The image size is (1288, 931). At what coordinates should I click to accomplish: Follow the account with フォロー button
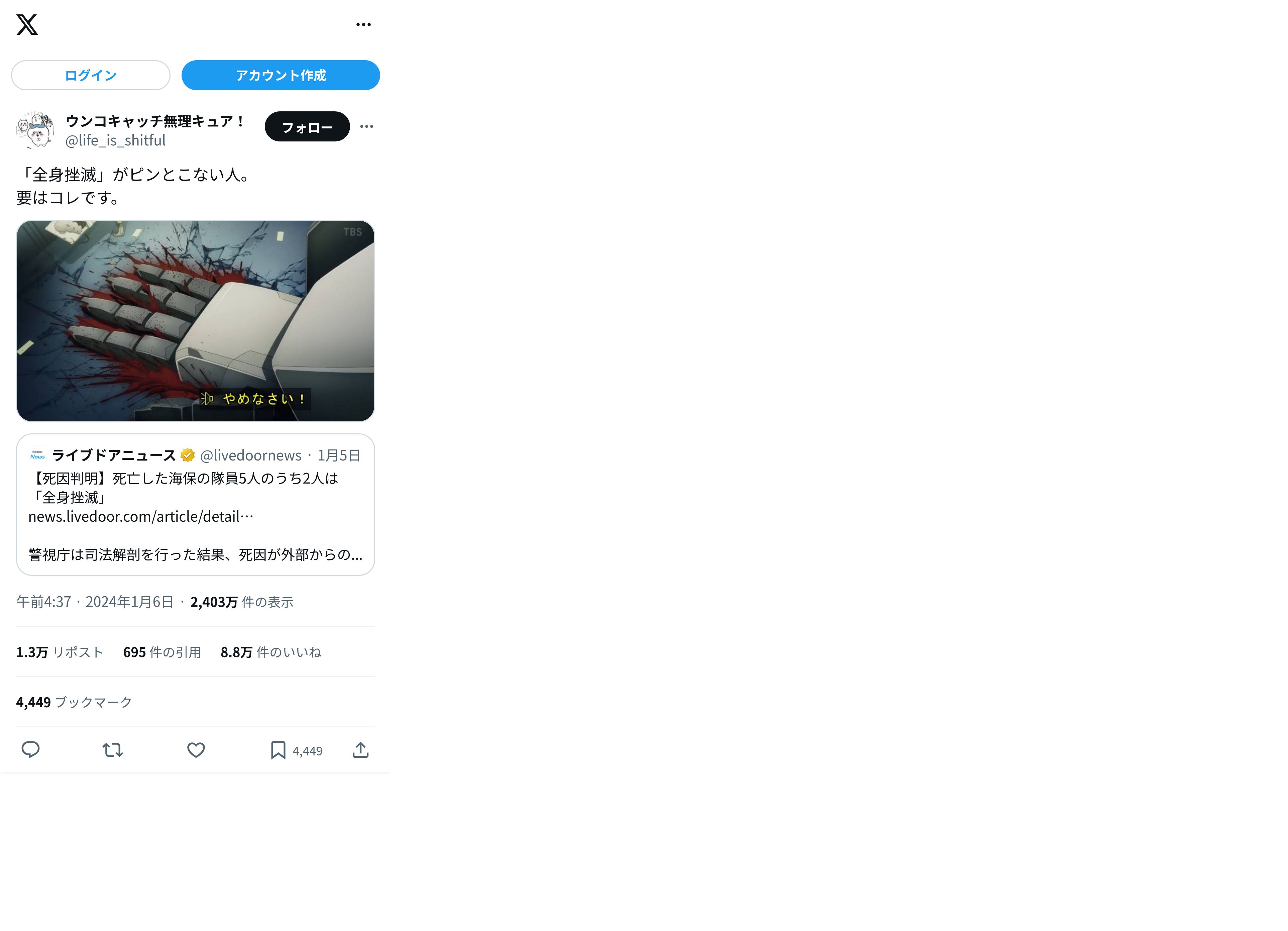click(x=307, y=127)
